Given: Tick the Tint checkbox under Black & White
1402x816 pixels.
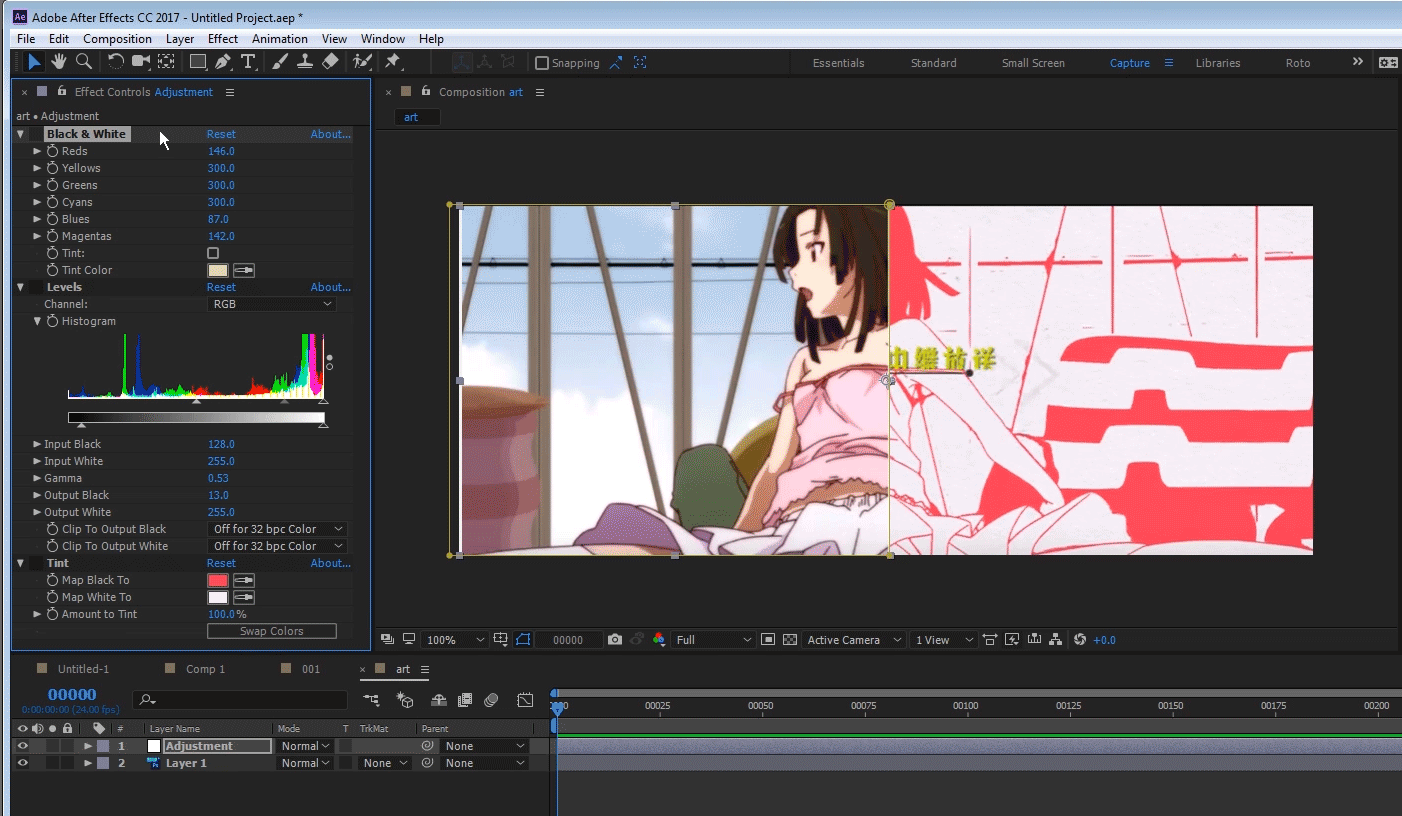Looking at the screenshot, I should click(x=213, y=254).
